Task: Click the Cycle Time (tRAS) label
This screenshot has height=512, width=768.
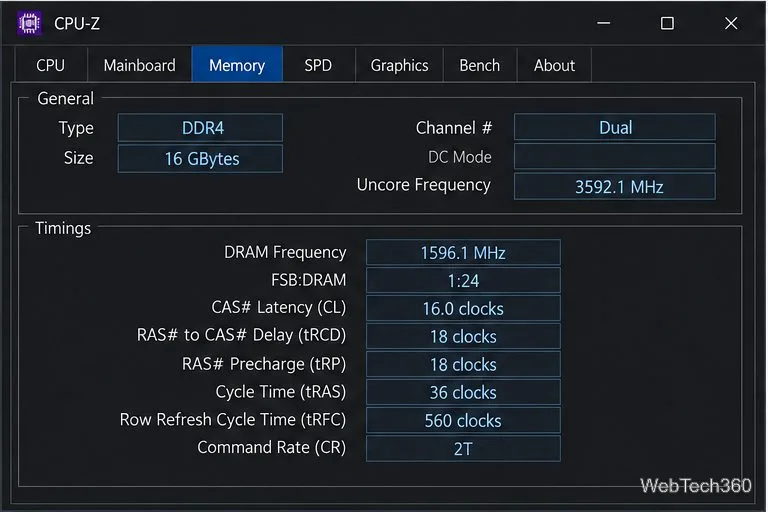Action: click(281, 392)
